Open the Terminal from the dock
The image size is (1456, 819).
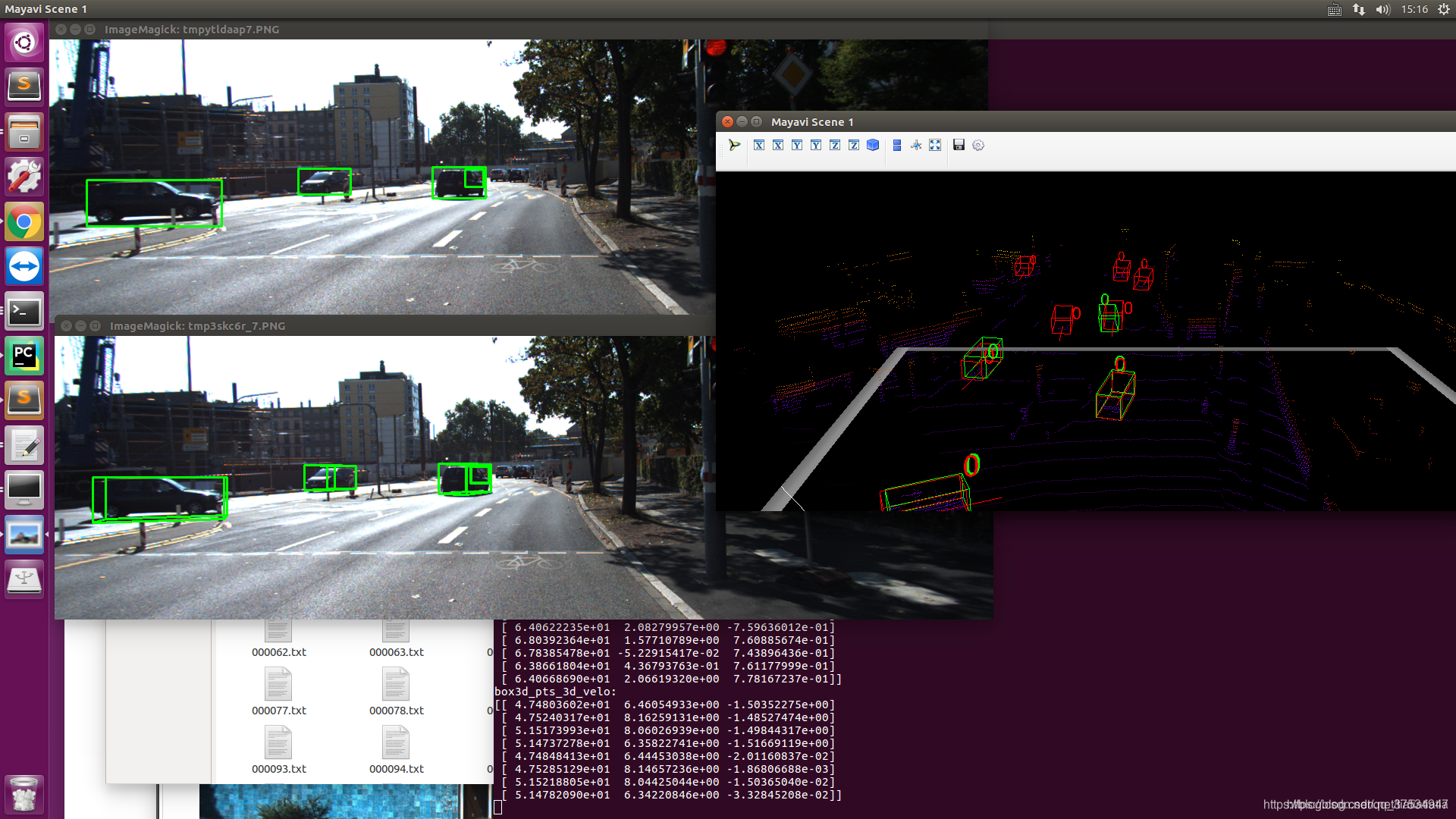24,312
